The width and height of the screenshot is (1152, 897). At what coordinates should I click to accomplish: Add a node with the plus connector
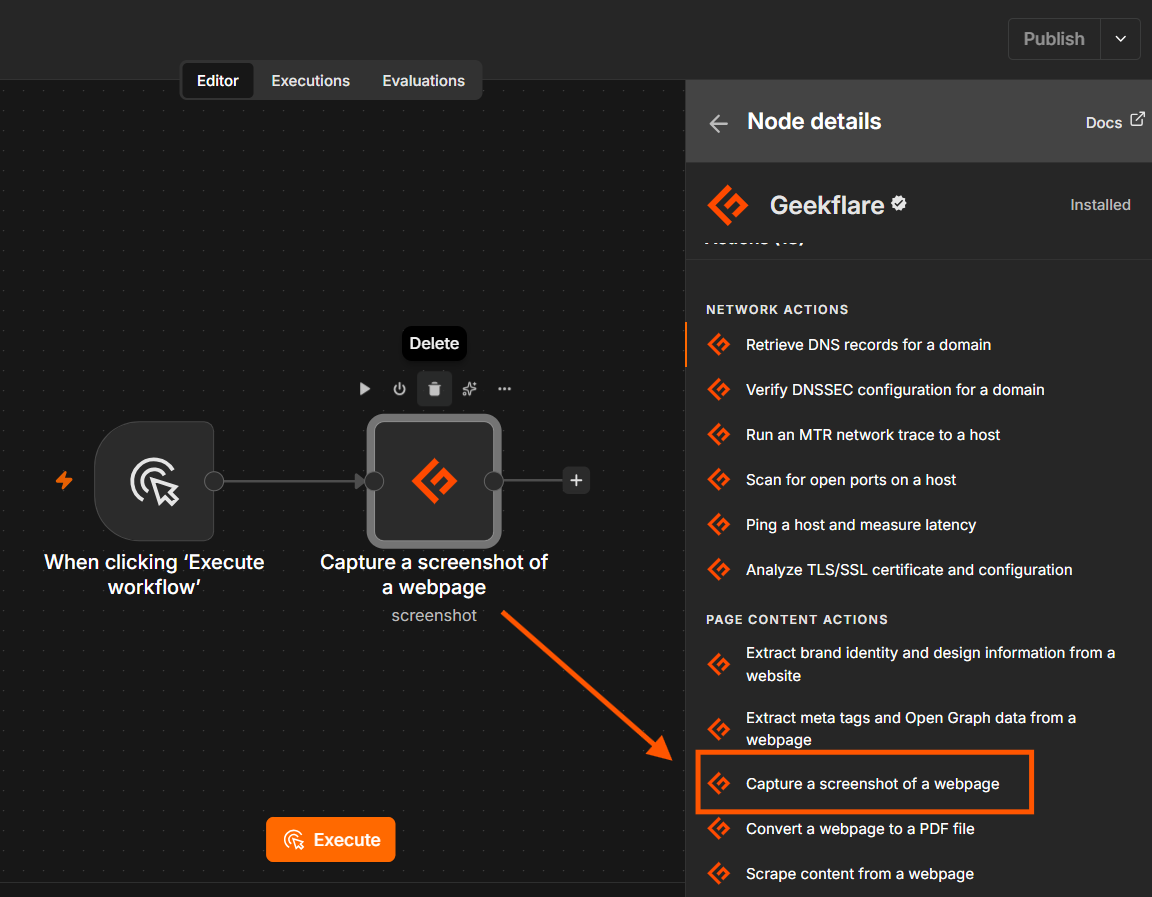[576, 480]
